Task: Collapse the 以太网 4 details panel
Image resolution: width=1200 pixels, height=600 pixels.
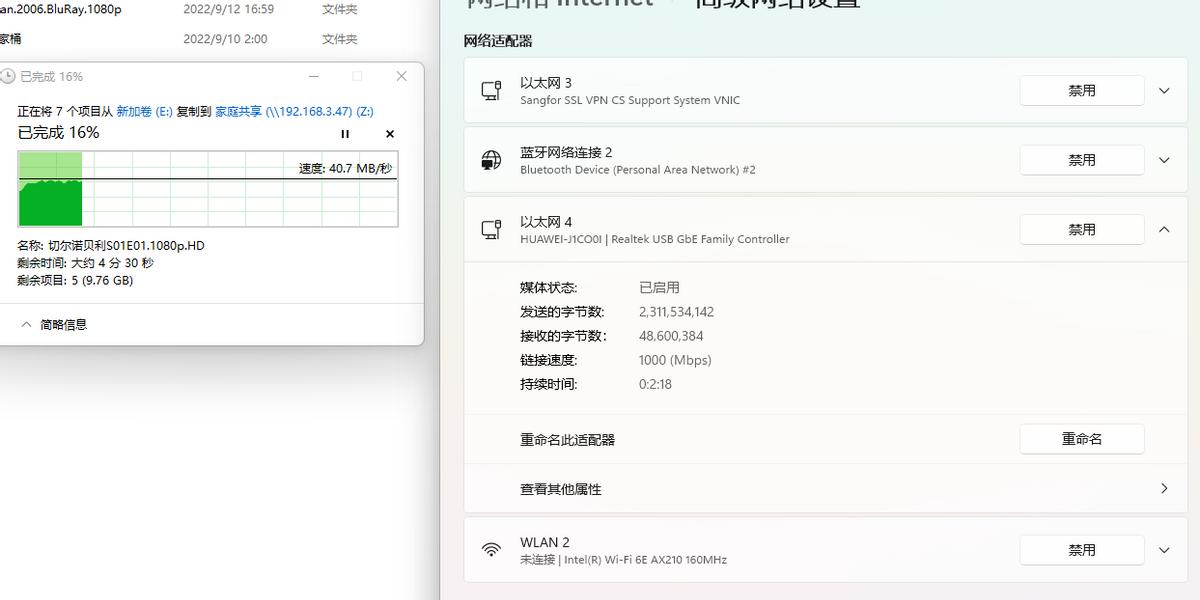Action: (x=1164, y=229)
